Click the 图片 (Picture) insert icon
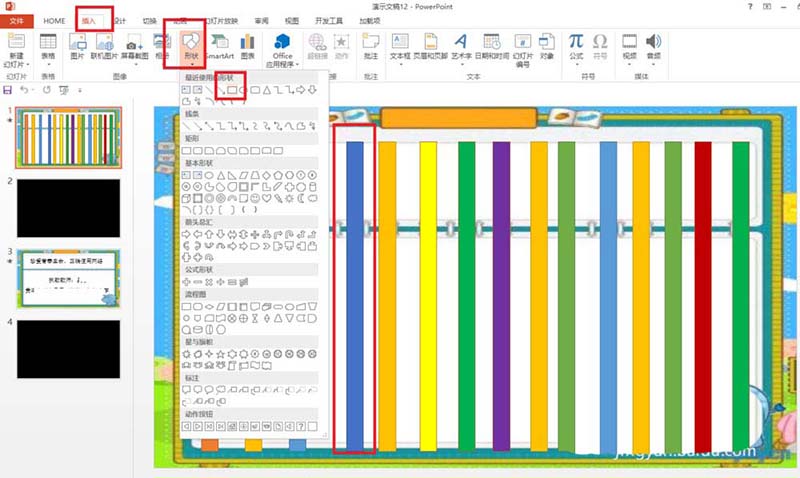The height and width of the screenshot is (478, 800). click(78, 46)
